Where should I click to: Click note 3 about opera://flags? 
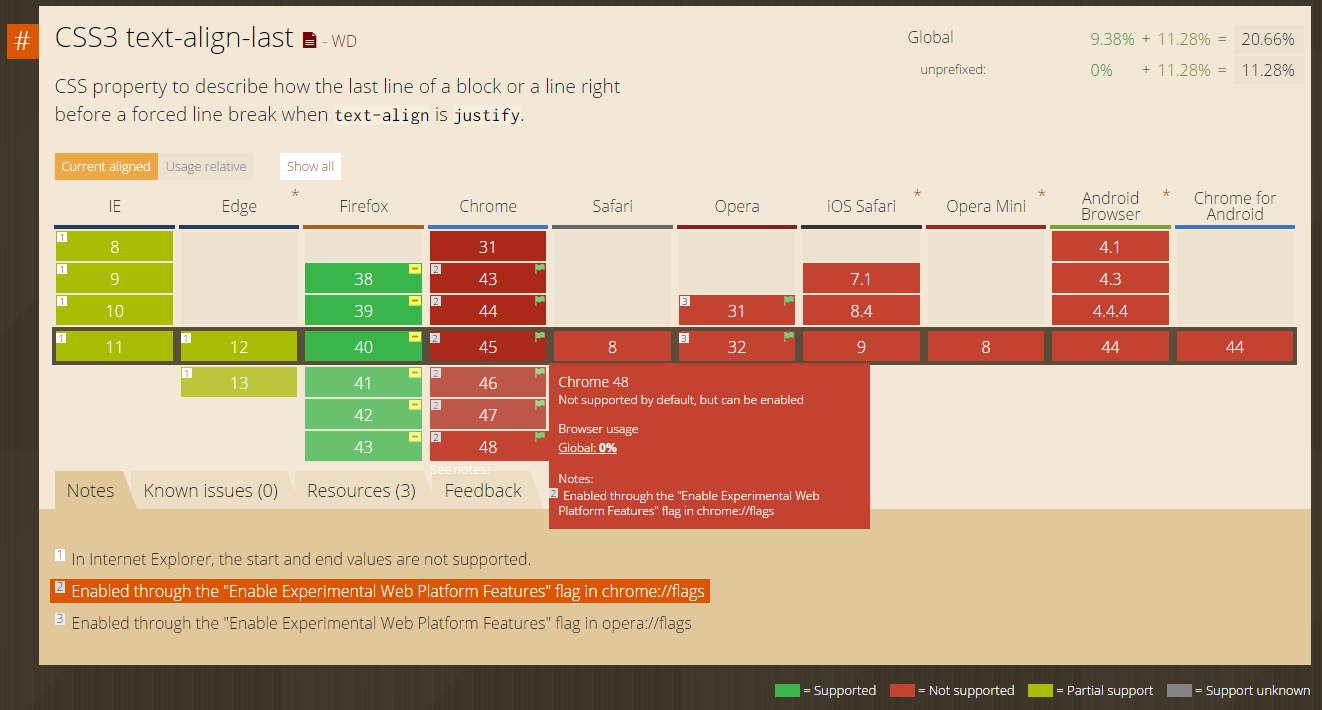[373, 623]
